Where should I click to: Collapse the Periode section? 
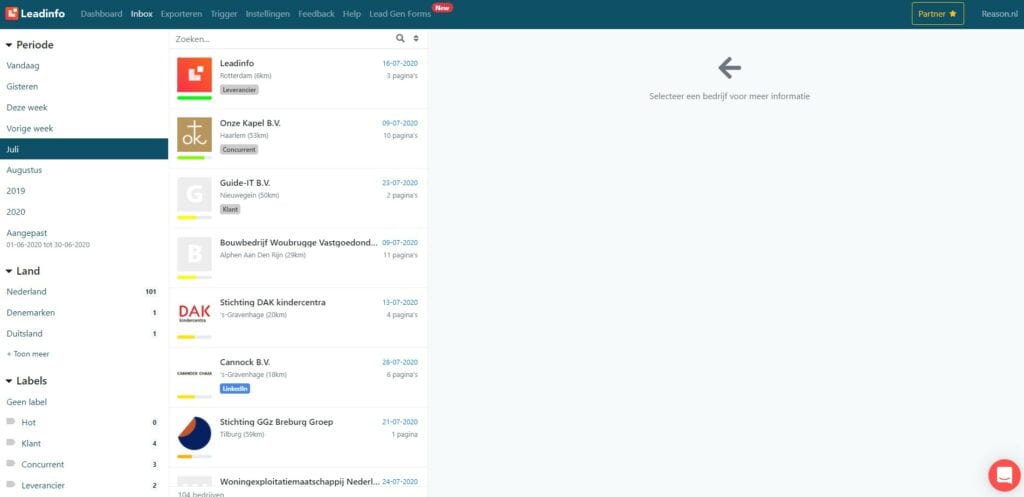[x=30, y=45]
